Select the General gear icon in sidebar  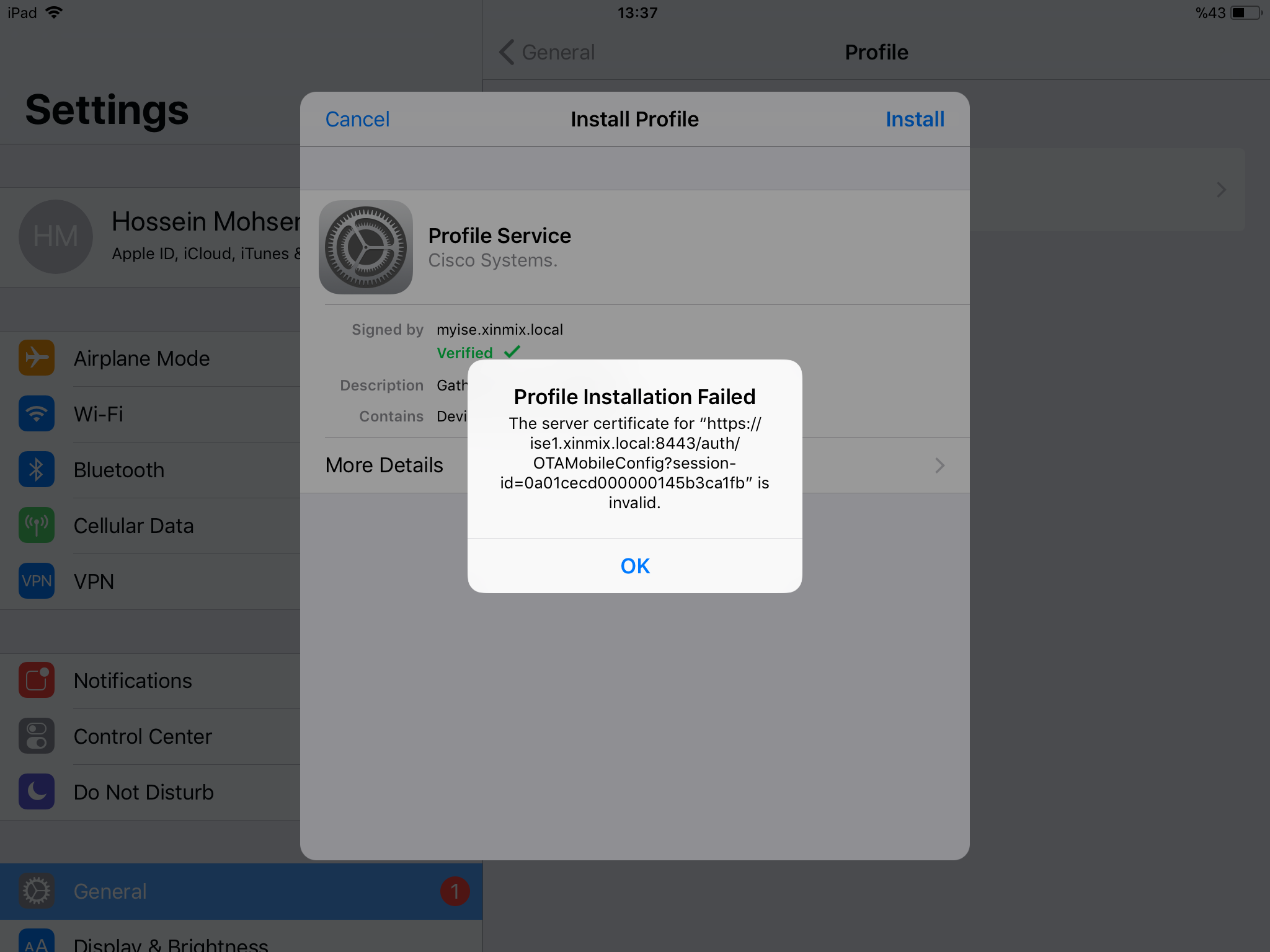37,891
